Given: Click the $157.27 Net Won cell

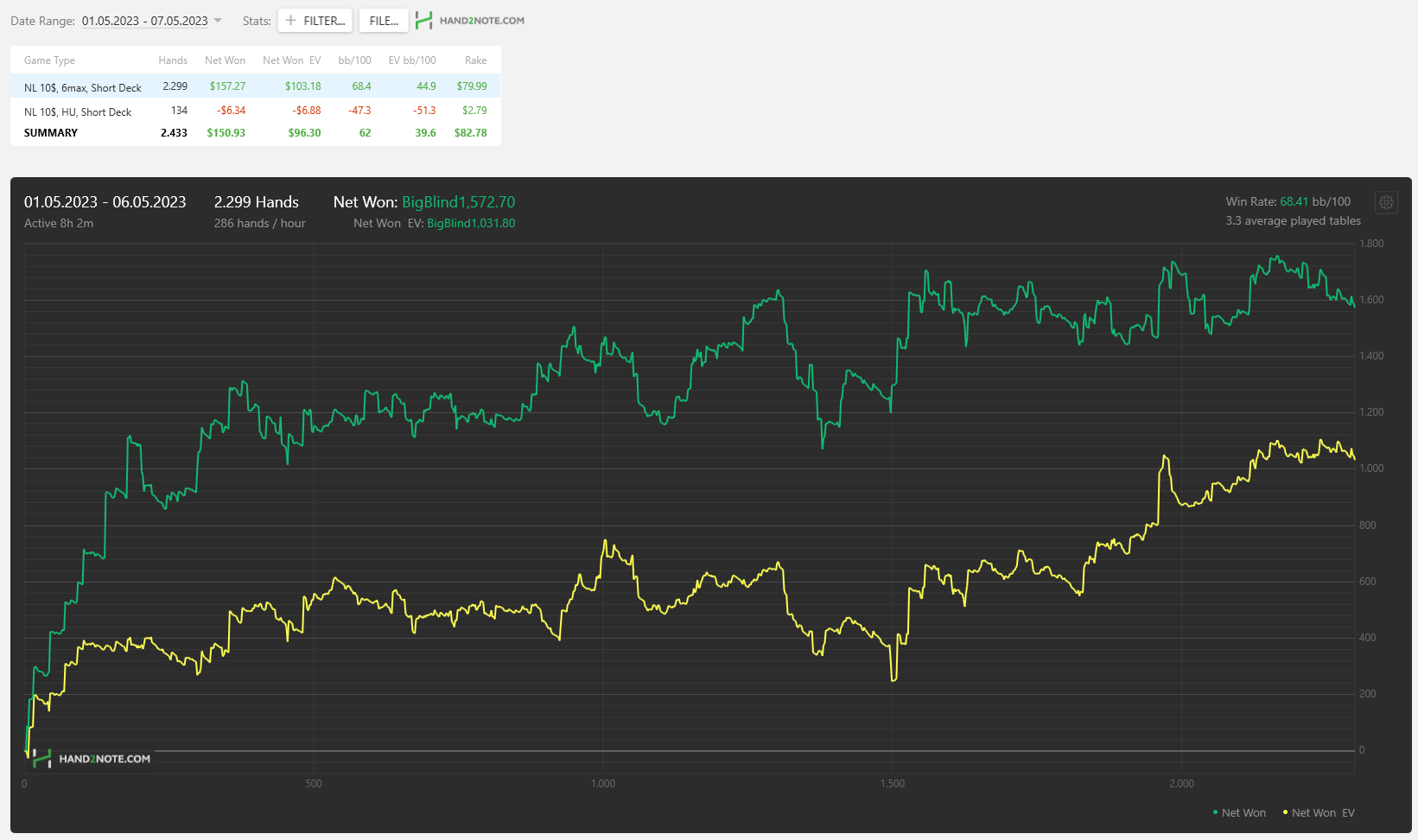Looking at the screenshot, I should point(227,86).
